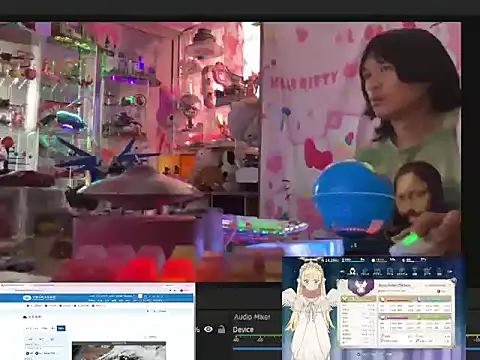The image size is (480, 360).
Task: Toggle the source visibility eye icon
Action: pyautogui.click(x=208, y=329)
